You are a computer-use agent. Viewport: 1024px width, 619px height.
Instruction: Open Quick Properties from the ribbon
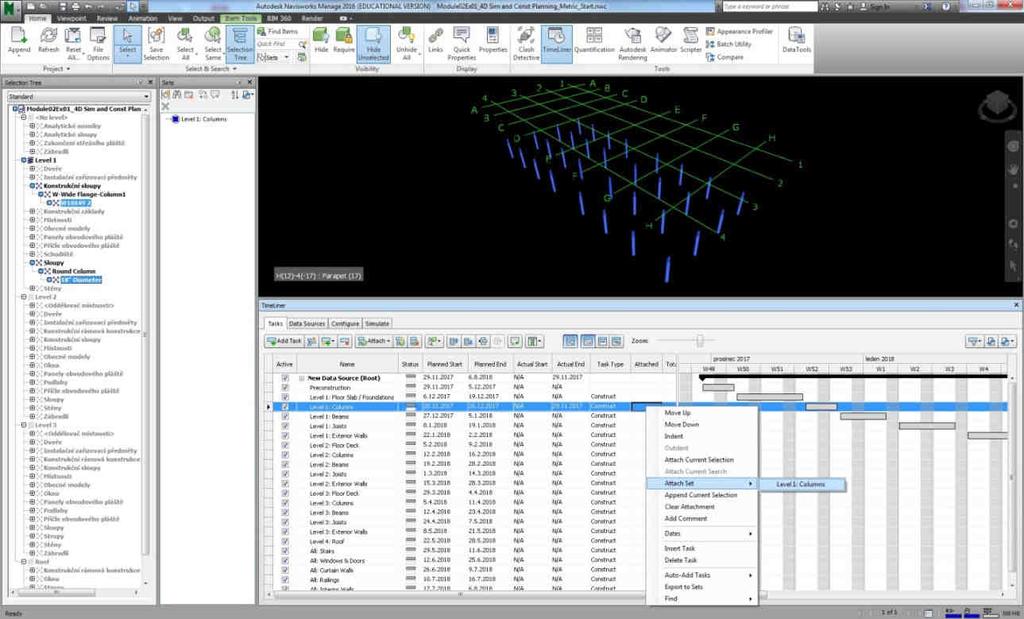tap(462, 43)
